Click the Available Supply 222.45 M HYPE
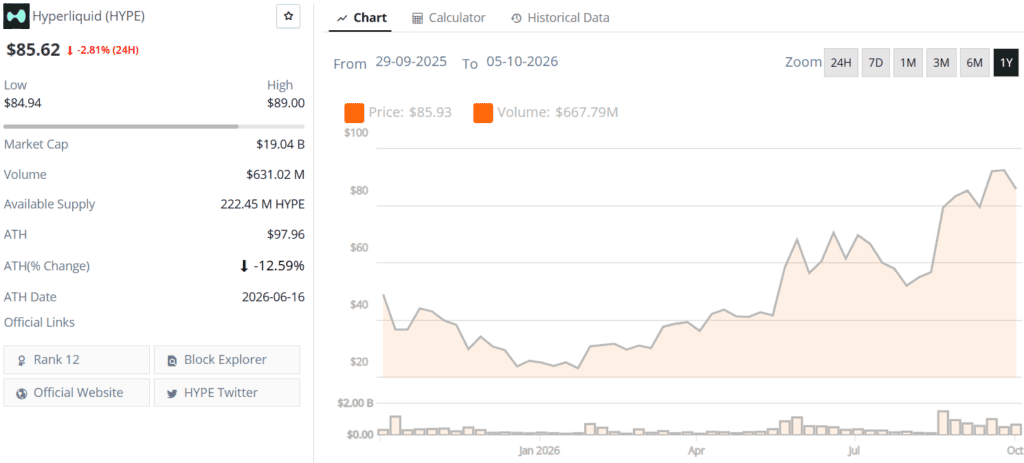 (x=263, y=204)
